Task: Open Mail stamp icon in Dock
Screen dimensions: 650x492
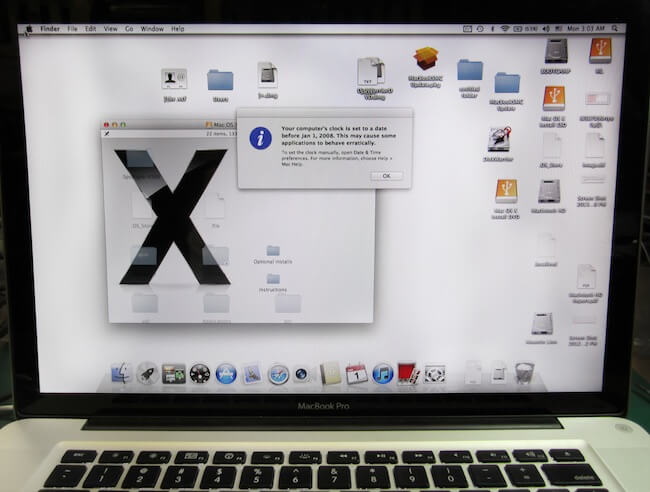Action: (x=252, y=374)
